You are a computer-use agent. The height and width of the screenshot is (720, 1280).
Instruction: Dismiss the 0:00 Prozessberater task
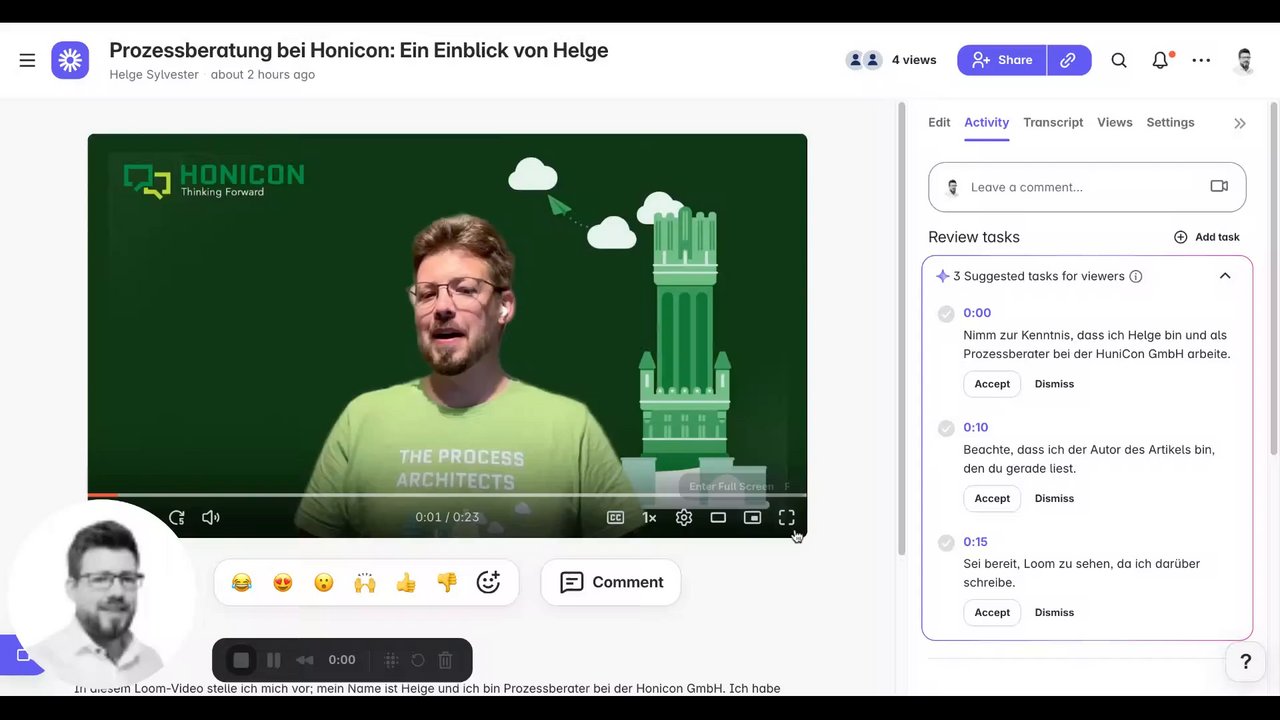pos(1054,384)
